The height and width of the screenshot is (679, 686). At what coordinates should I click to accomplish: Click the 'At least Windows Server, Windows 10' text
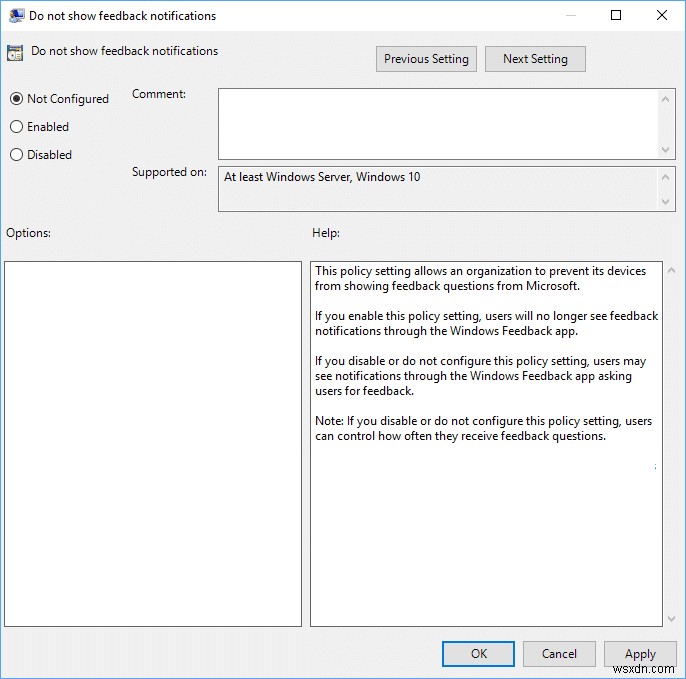(x=322, y=177)
